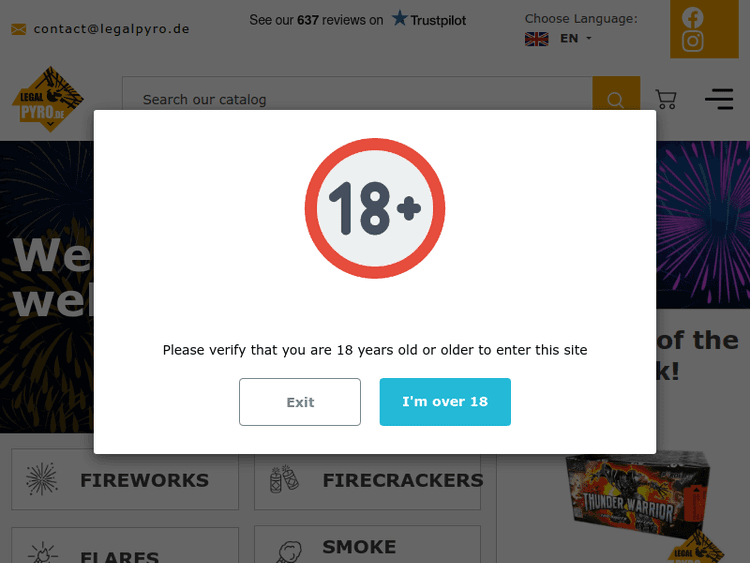Click the envelope email icon
The width and height of the screenshot is (750, 563).
[x=19, y=29]
